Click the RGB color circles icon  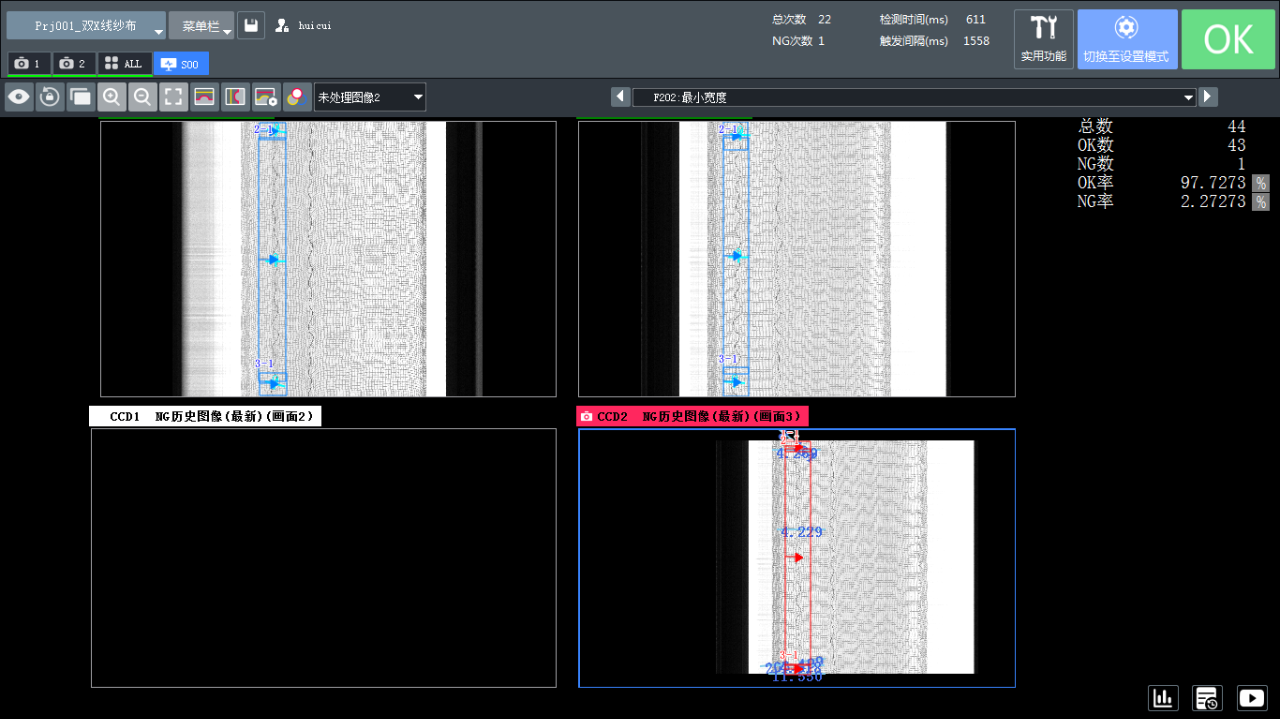point(297,97)
